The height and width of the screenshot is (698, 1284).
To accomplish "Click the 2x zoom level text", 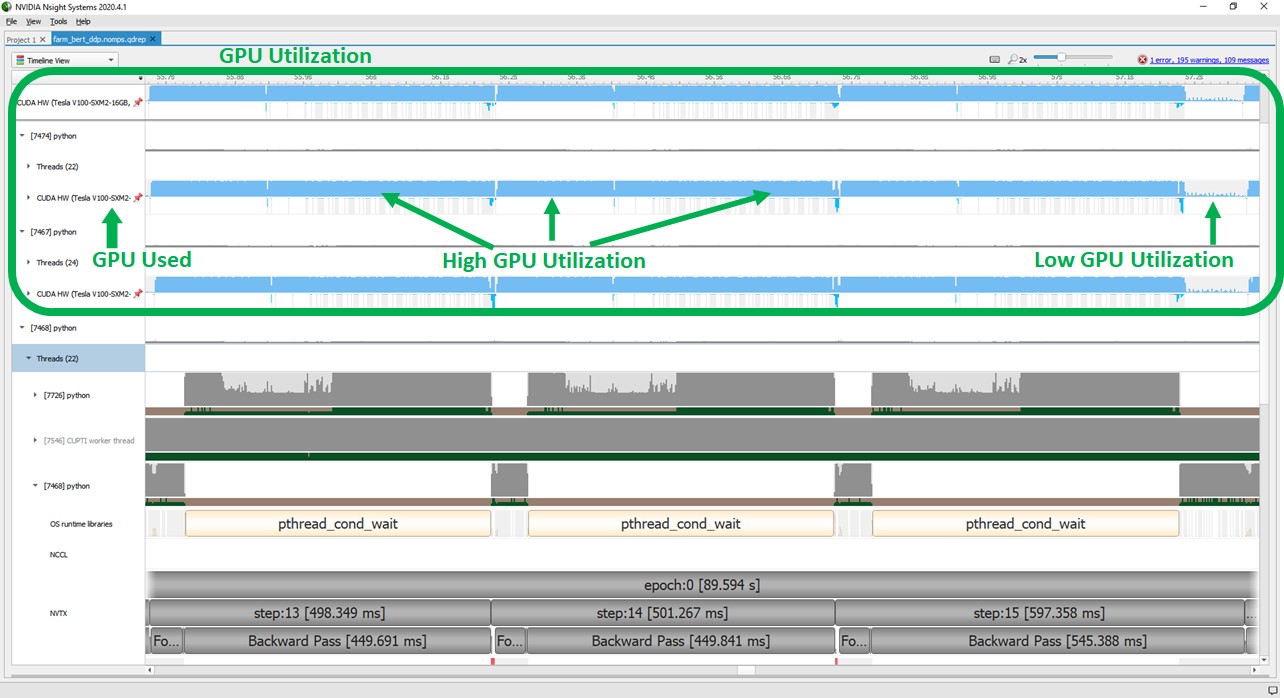I will (1024, 60).
